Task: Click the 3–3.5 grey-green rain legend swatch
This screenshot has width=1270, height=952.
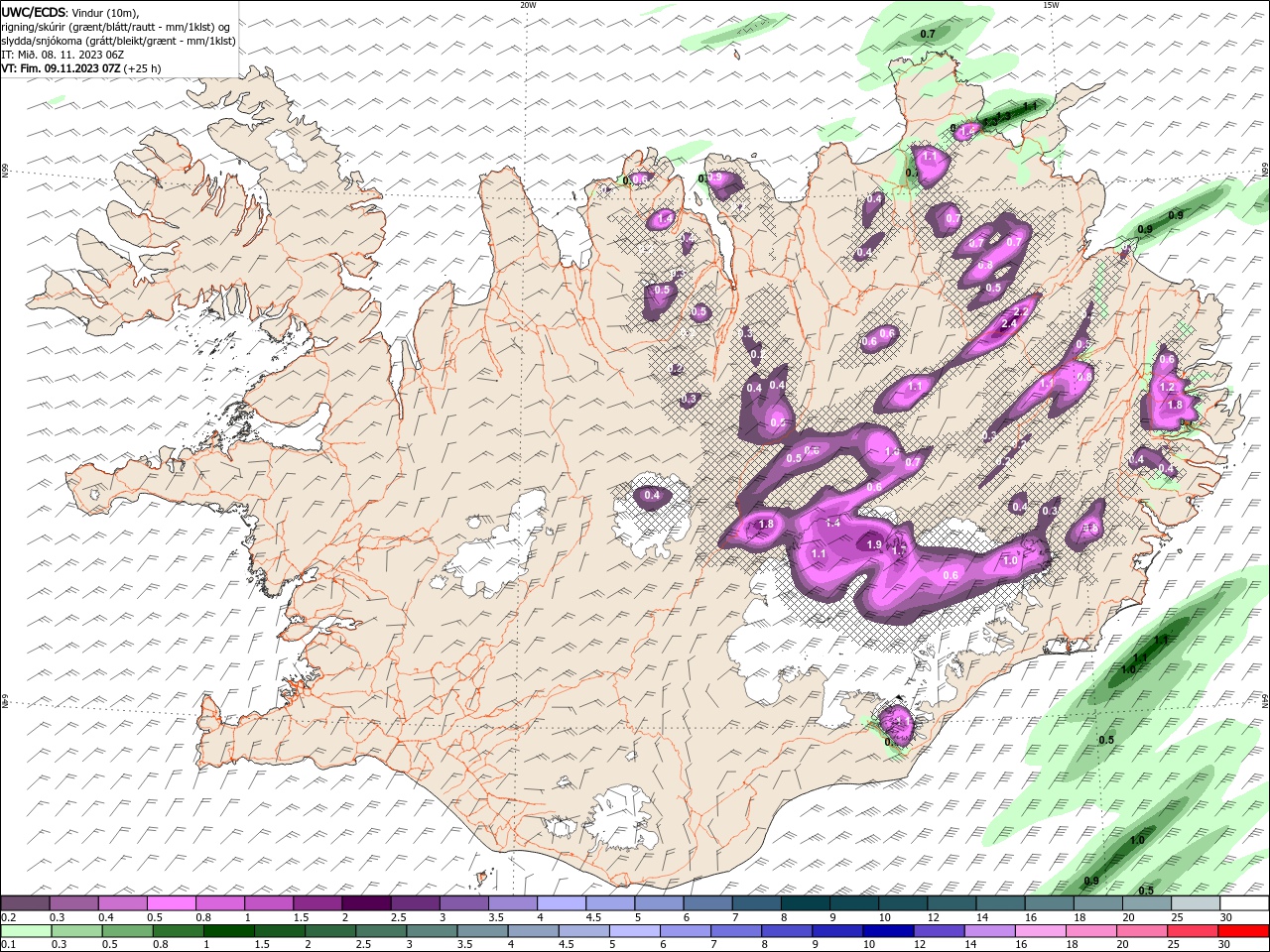Action: pyautogui.click(x=433, y=931)
